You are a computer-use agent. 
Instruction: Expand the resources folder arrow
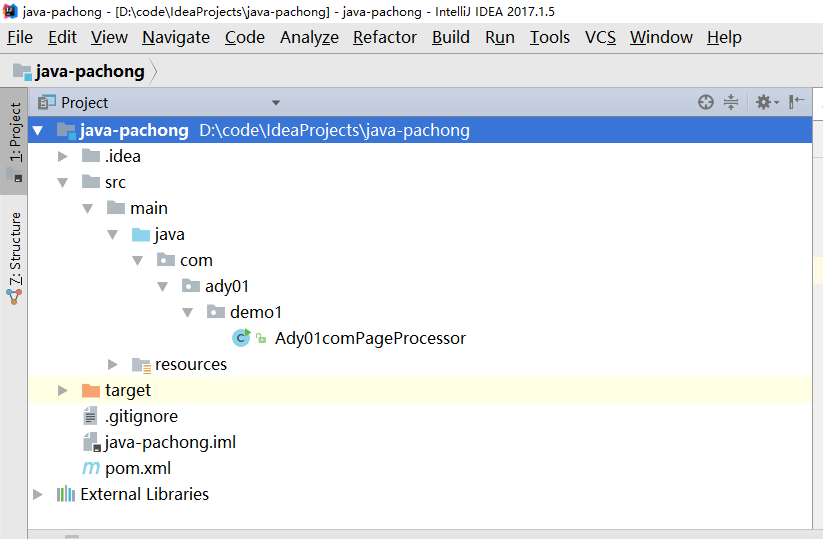coord(112,364)
